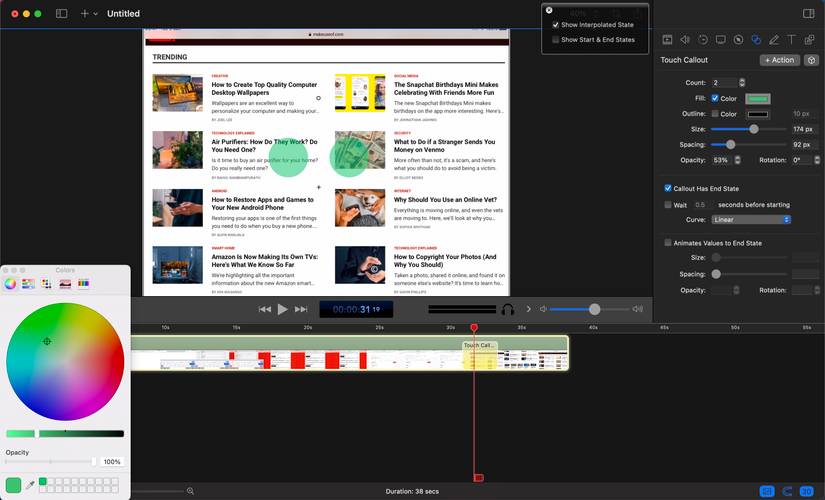Click the Outline black color swatch
825x500 pixels.
758,114
